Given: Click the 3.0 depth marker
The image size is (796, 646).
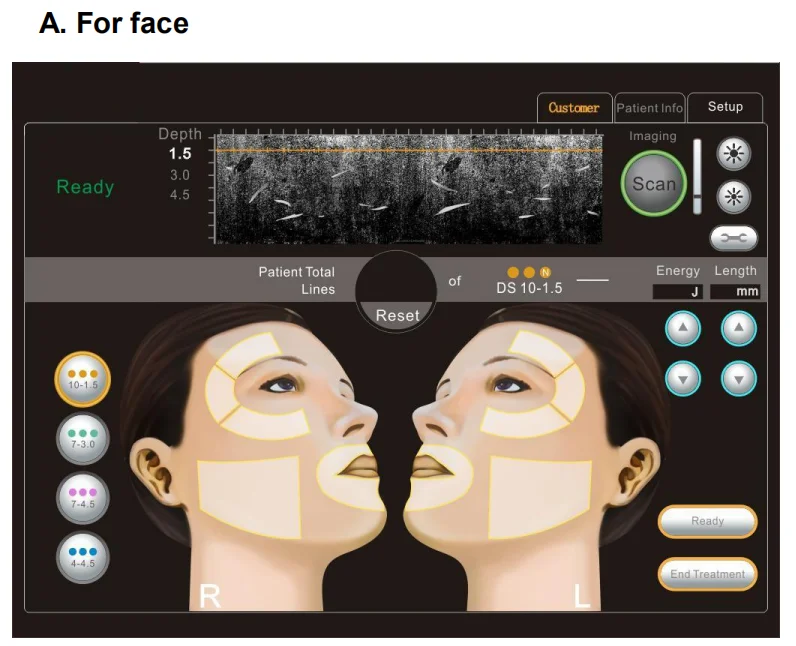Looking at the screenshot, I should tap(180, 175).
